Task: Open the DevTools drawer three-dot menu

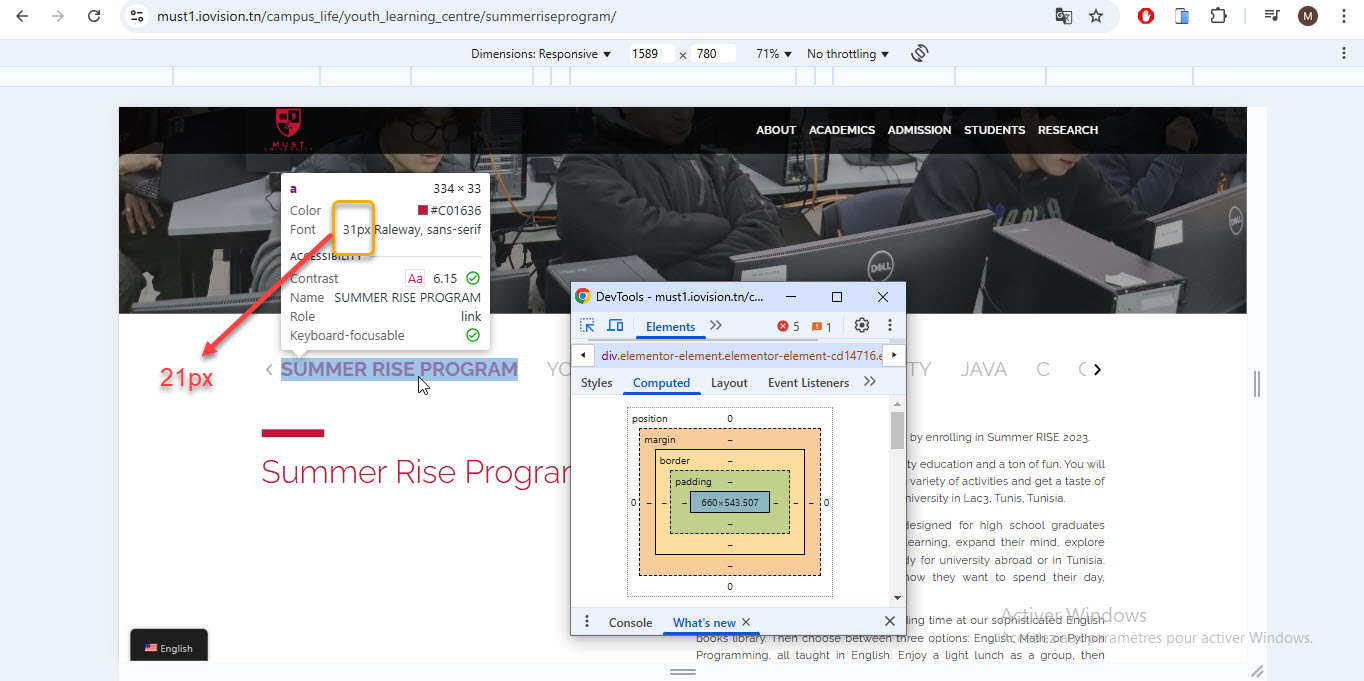Action: pos(587,622)
